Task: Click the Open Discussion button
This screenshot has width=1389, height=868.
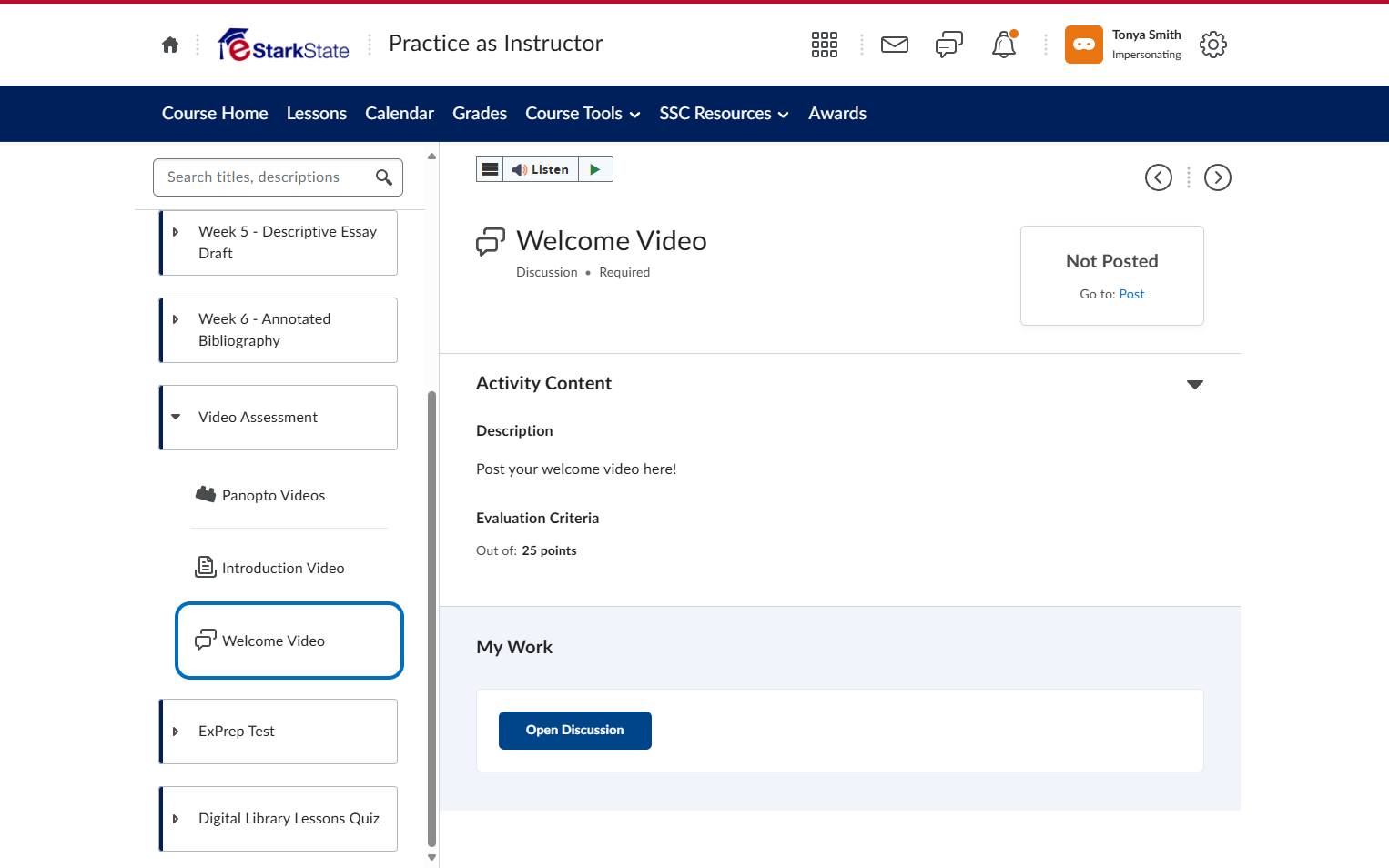Action: coord(575,731)
